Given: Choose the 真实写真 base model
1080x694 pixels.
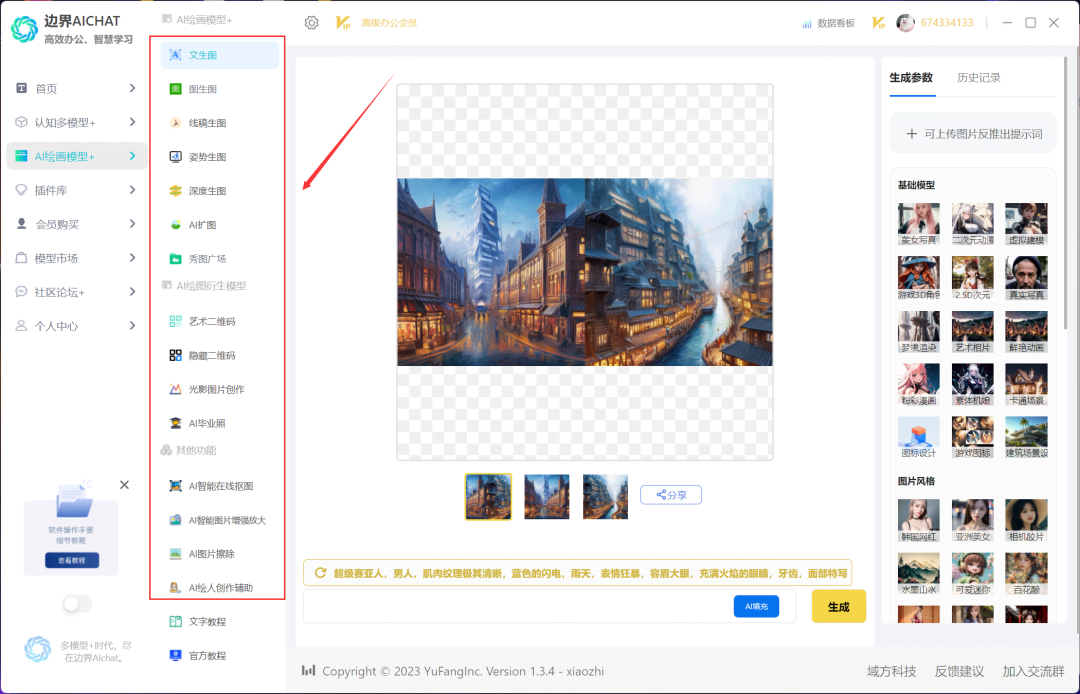Looking at the screenshot, I should pyautogui.click(x=1026, y=278).
